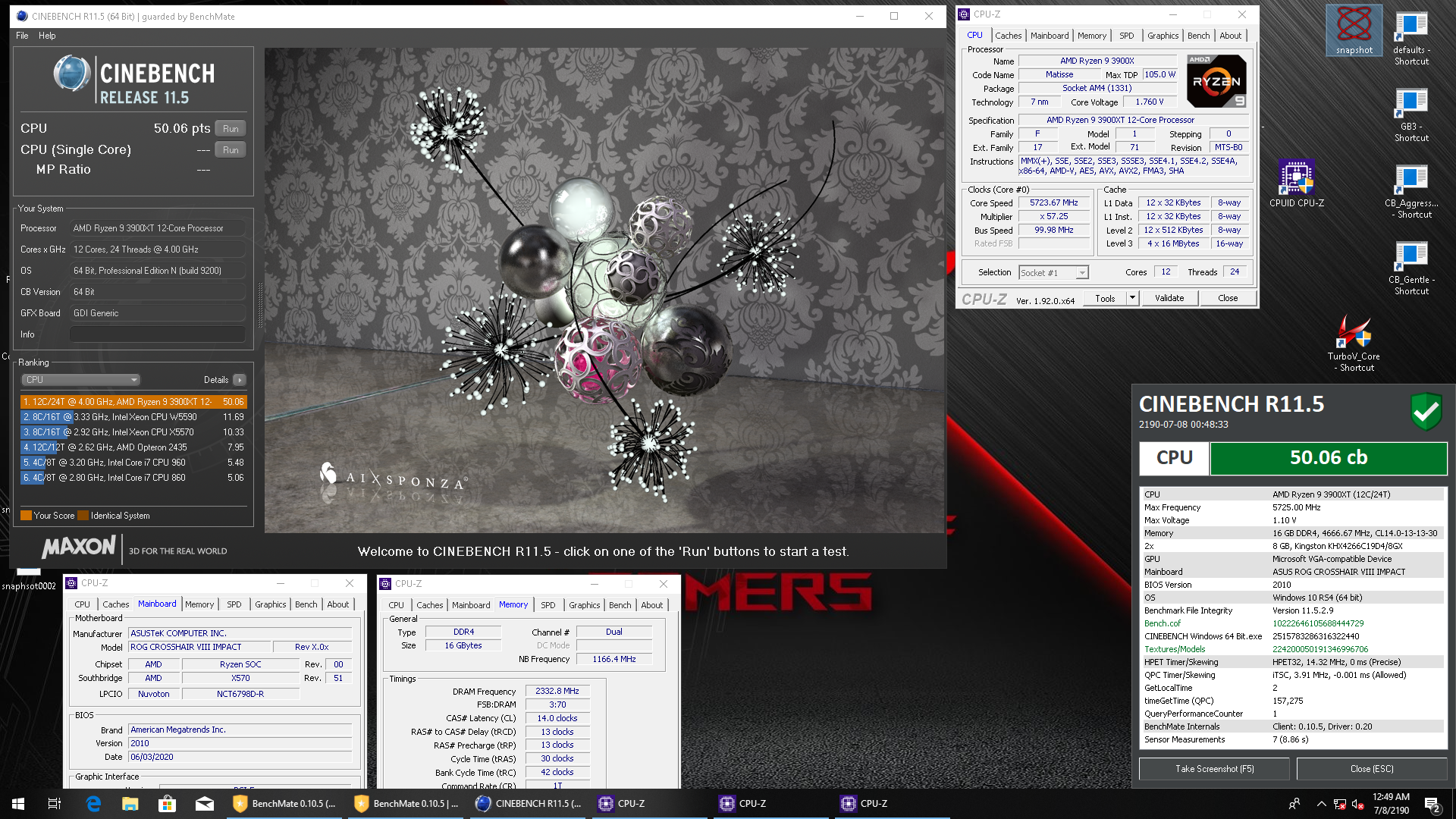
Task: Click the People icon in the taskbar
Action: pyautogui.click(x=1294, y=804)
